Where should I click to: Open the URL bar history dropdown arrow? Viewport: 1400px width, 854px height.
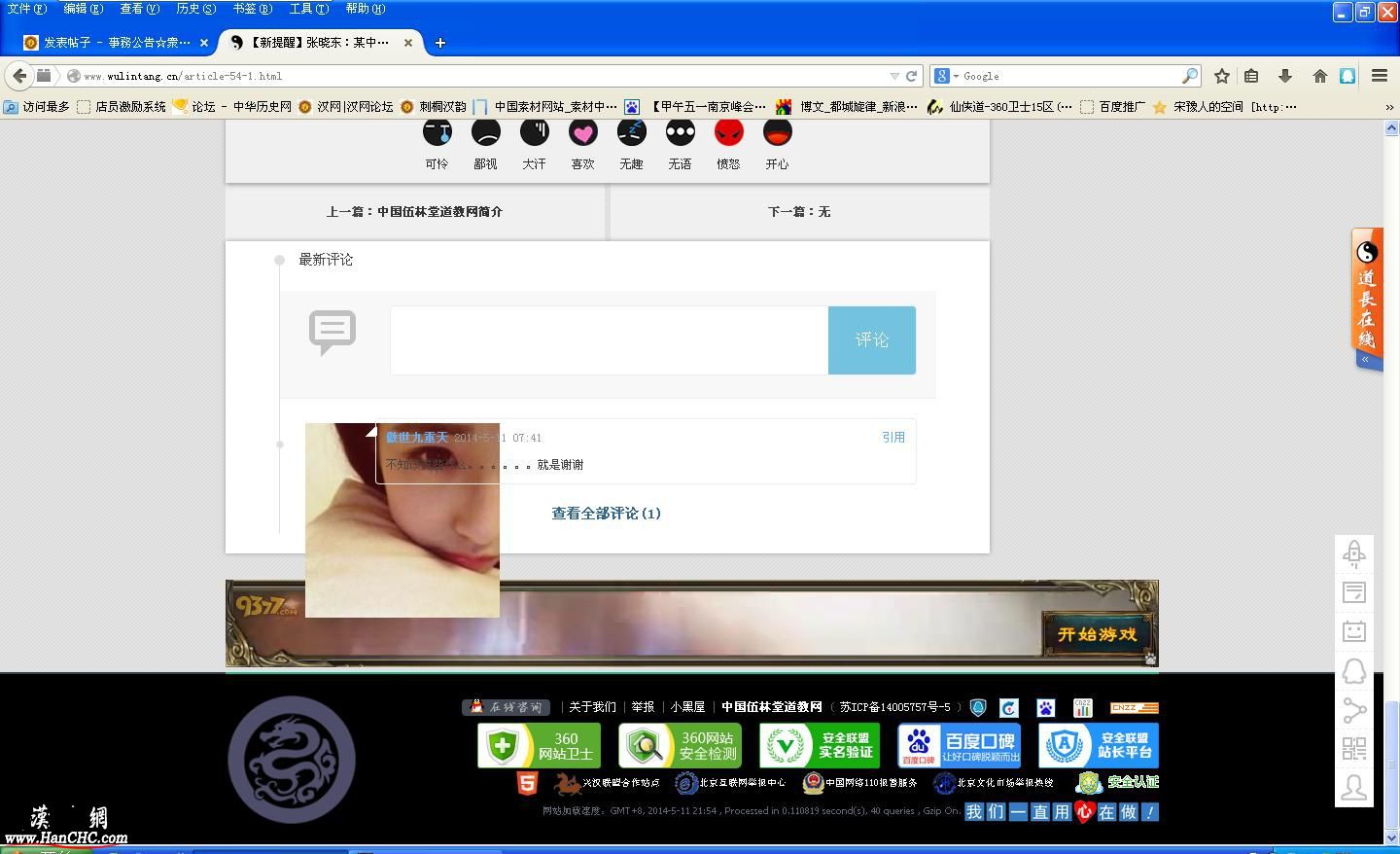893,76
